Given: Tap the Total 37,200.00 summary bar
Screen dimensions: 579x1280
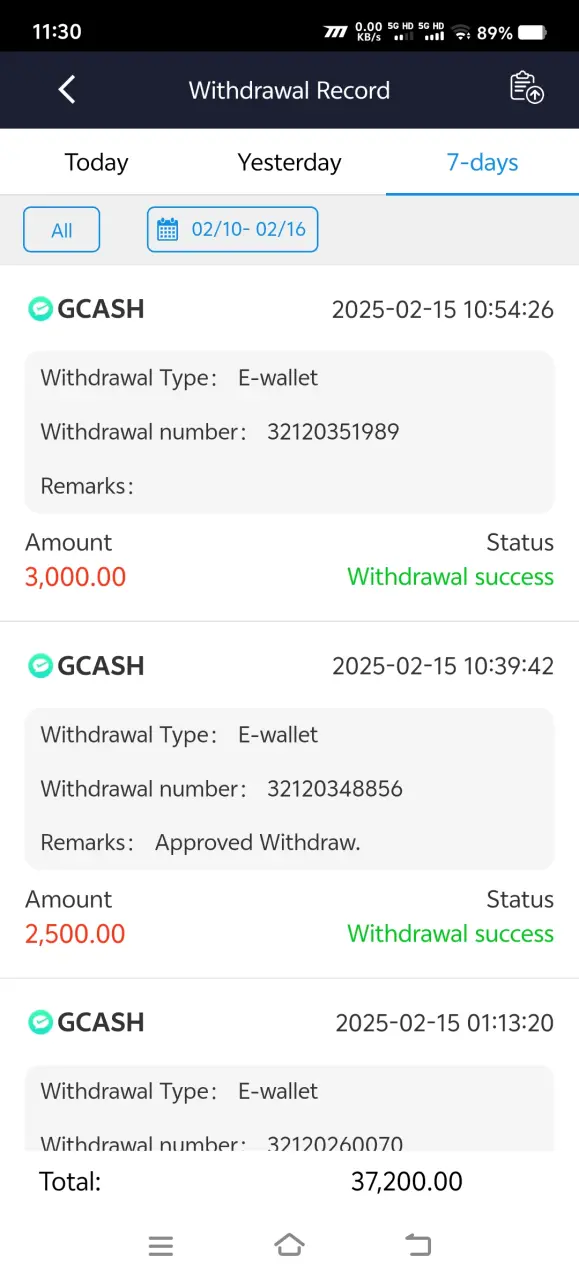Looking at the screenshot, I should (289, 1182).
